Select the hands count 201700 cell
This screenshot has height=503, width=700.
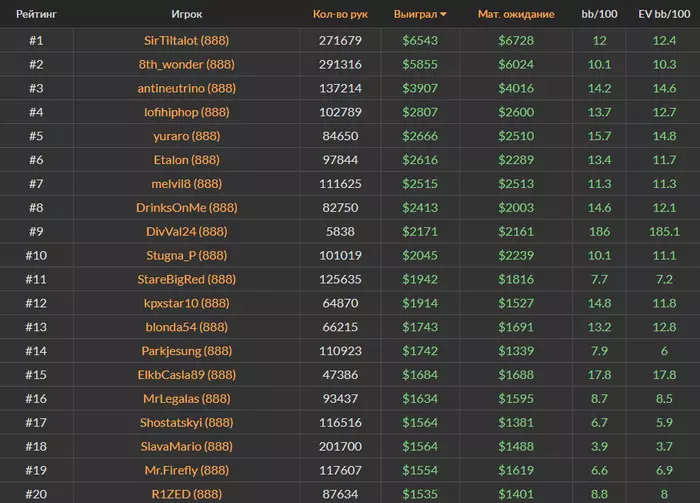pyautogui.click(x=340, y=446)
